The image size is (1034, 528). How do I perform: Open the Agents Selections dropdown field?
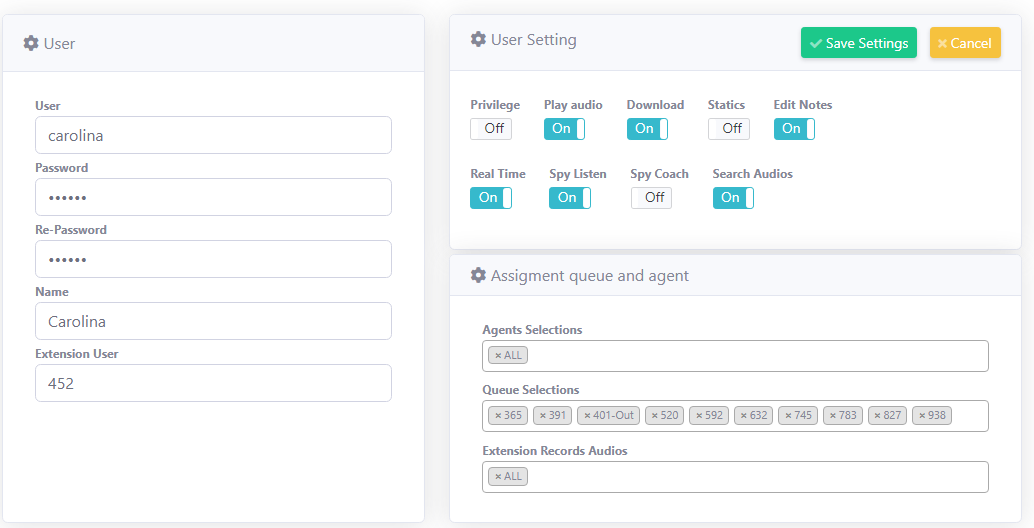tap(750, 355)
